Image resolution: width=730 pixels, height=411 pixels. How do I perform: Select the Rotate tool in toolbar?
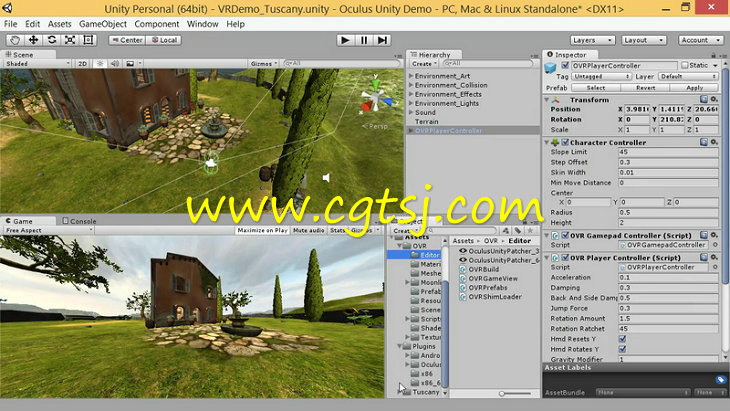pyautogui.click(x=52, y=40)
